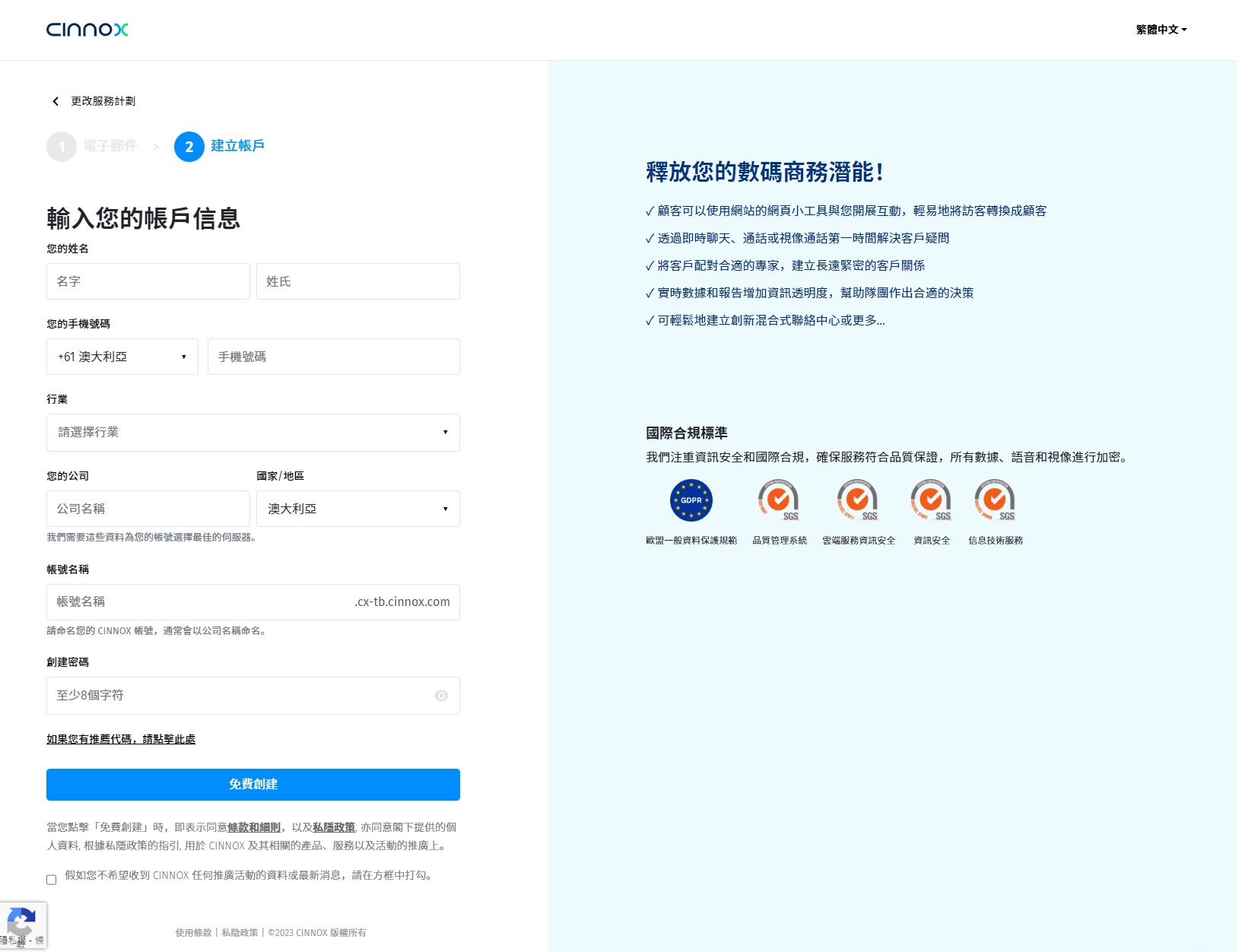This screenshot has width=1239, height=952.
Task: Click the .cx-tb.cinnox.com domain suffix
Action: click(402, 602)
